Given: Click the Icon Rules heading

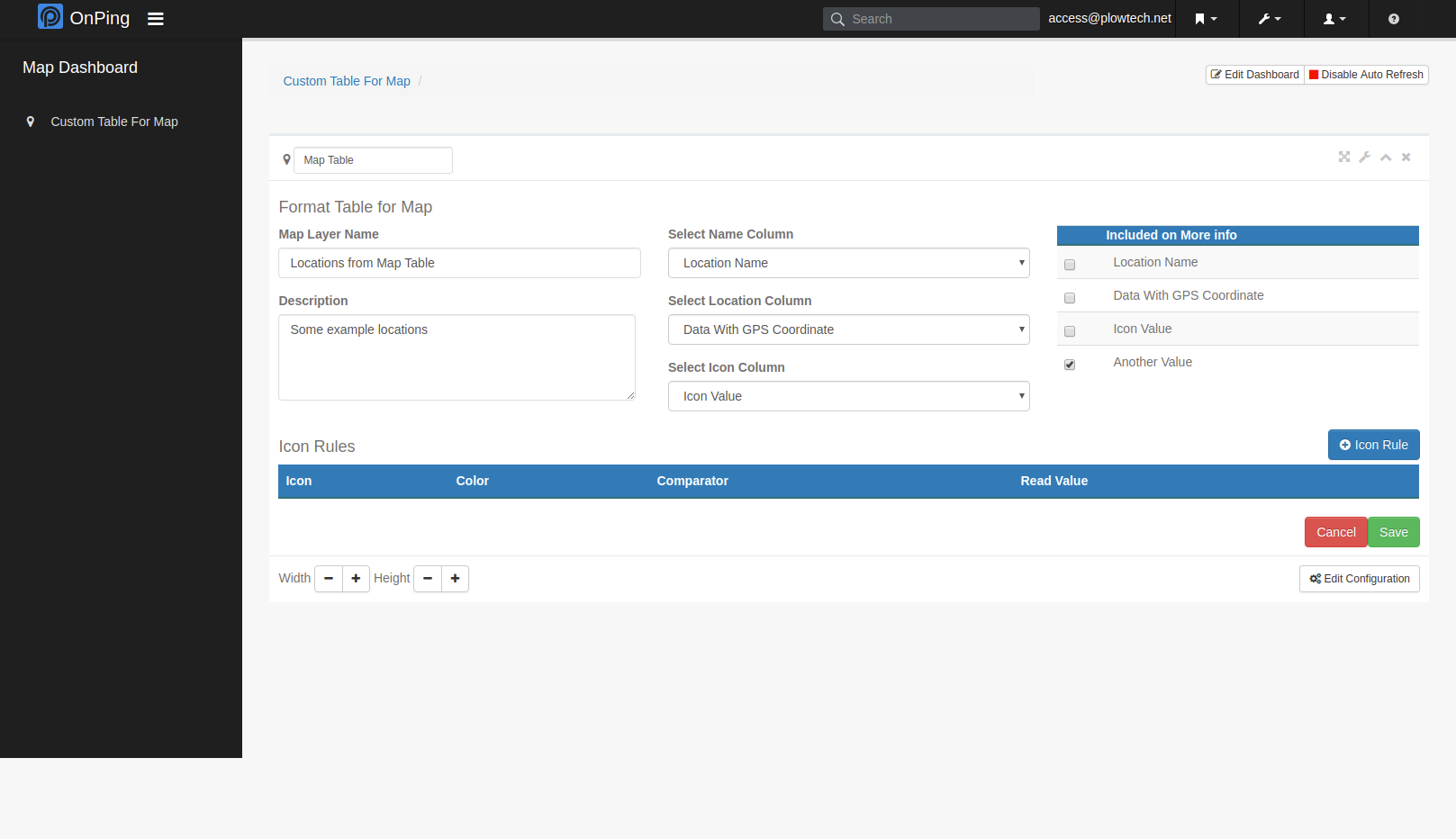Looking at the screenshot, I should click(x=317, y=447).
